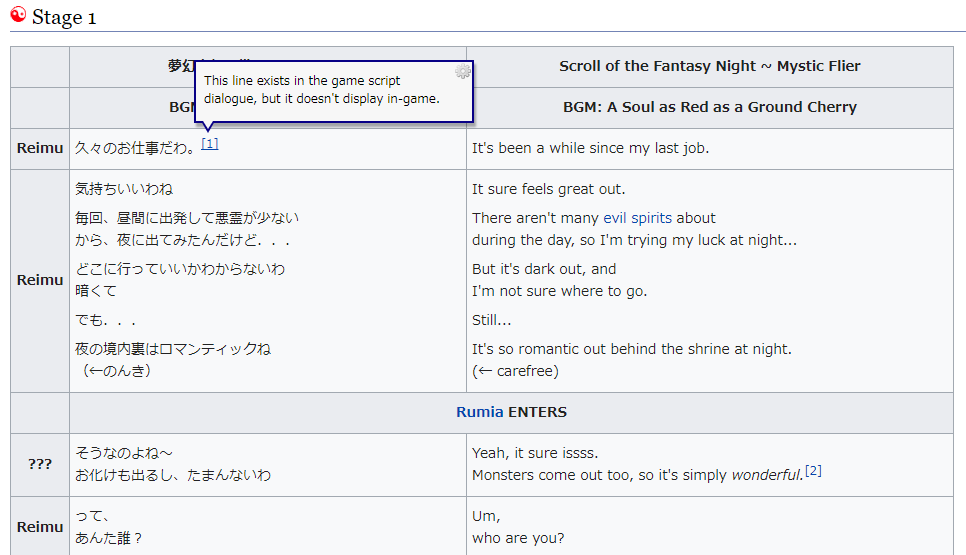Click the line "It's been a while since my last job."

(x=590, y=148)
